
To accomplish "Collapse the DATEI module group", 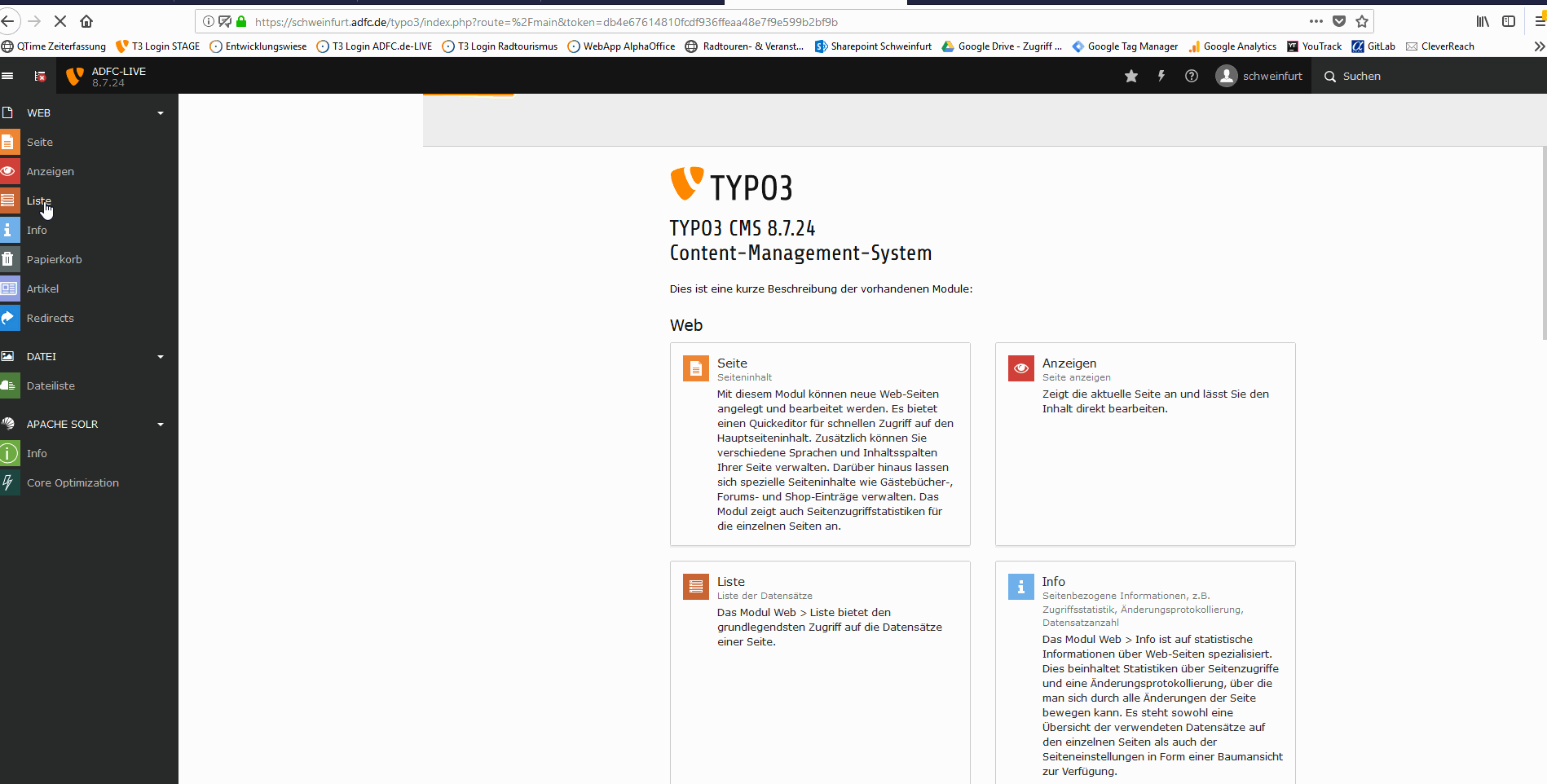I will point(161,357).
